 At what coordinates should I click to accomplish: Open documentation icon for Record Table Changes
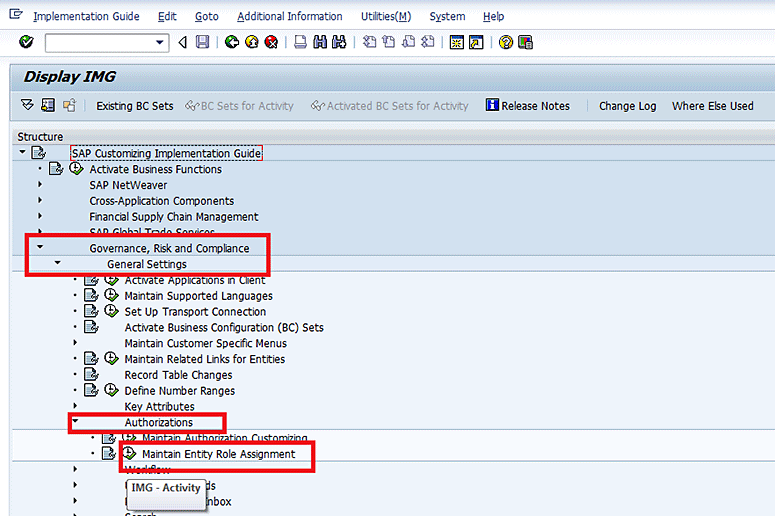(92, 375)
